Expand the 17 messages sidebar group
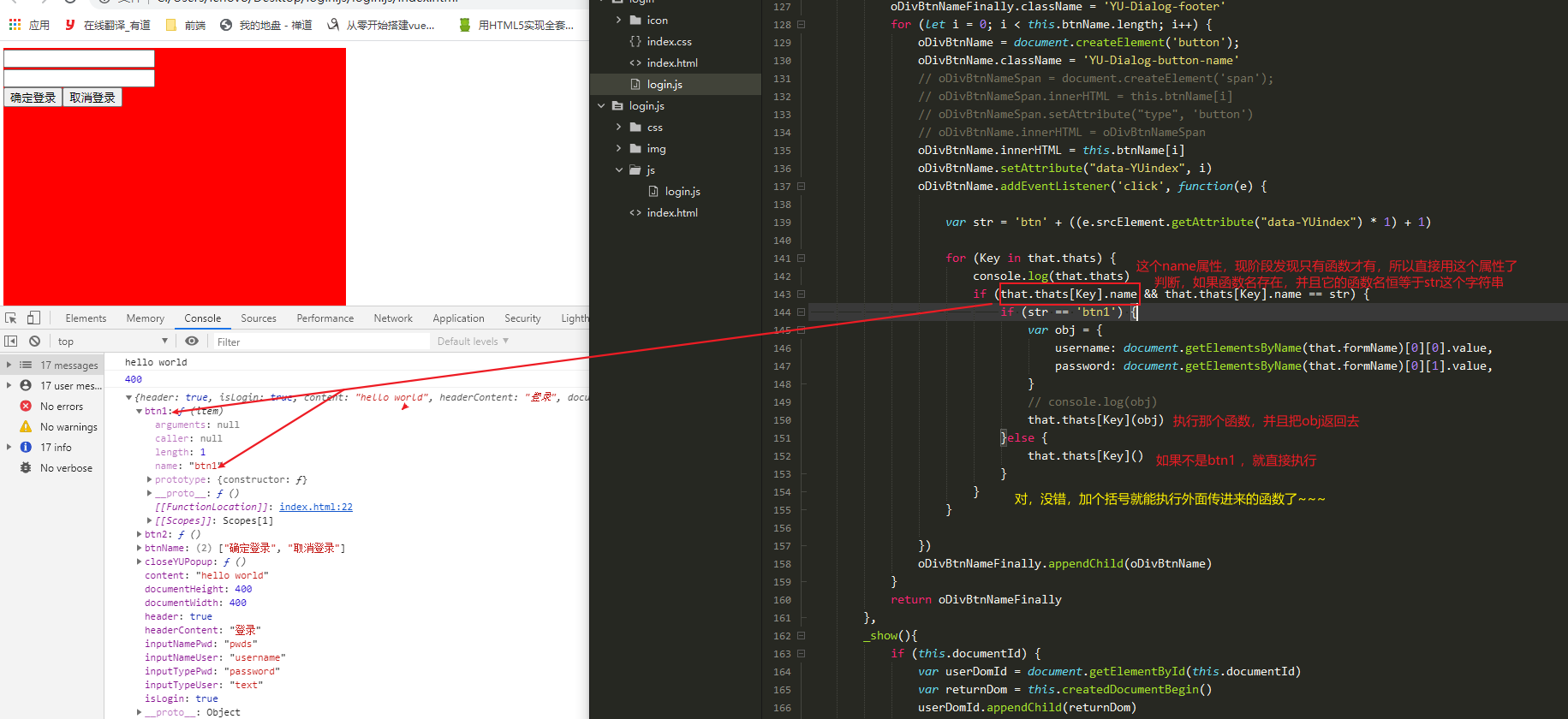The height and width of the screenshot is (719, 1568). (9, 365)
